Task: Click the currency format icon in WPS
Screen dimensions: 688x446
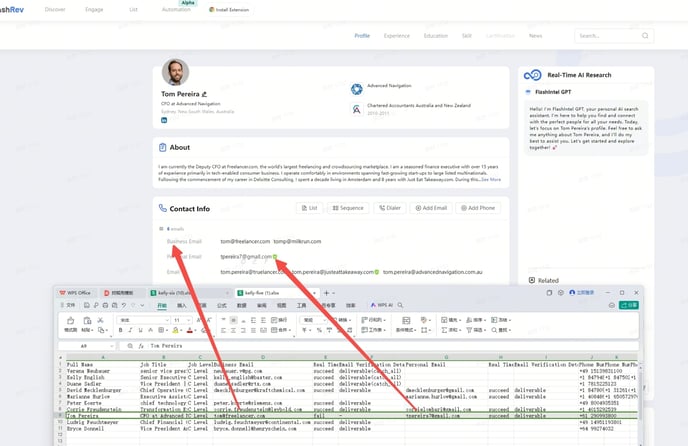Action: (x=305, y=330)
